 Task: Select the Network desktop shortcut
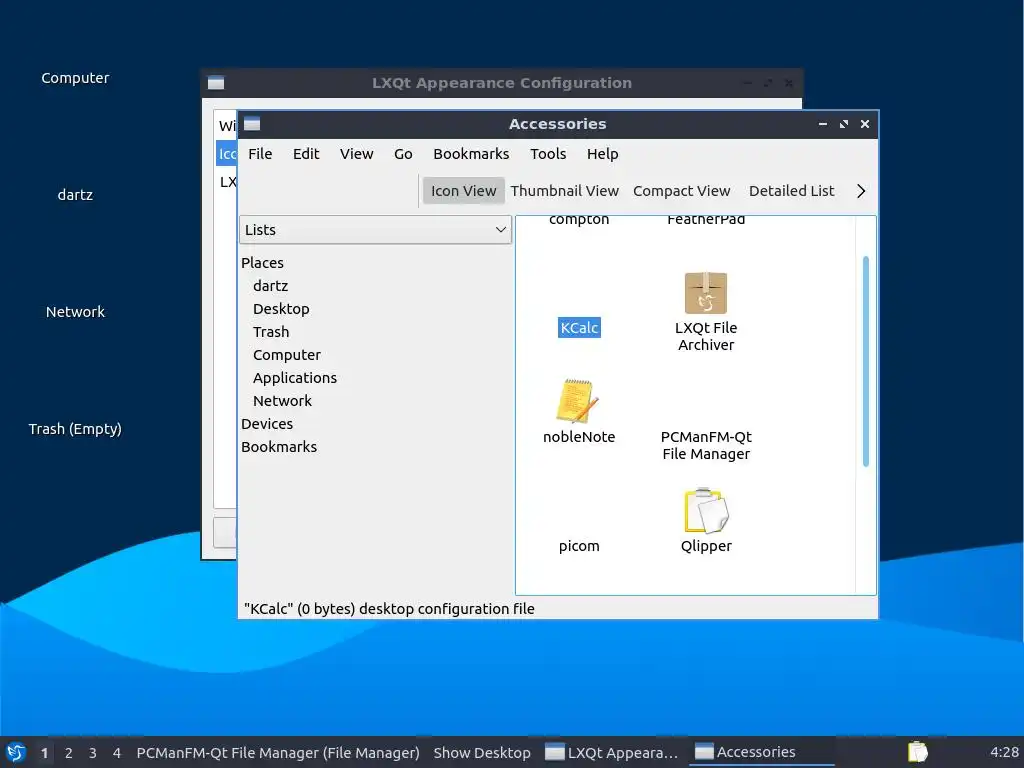click(x=75, y=312)
